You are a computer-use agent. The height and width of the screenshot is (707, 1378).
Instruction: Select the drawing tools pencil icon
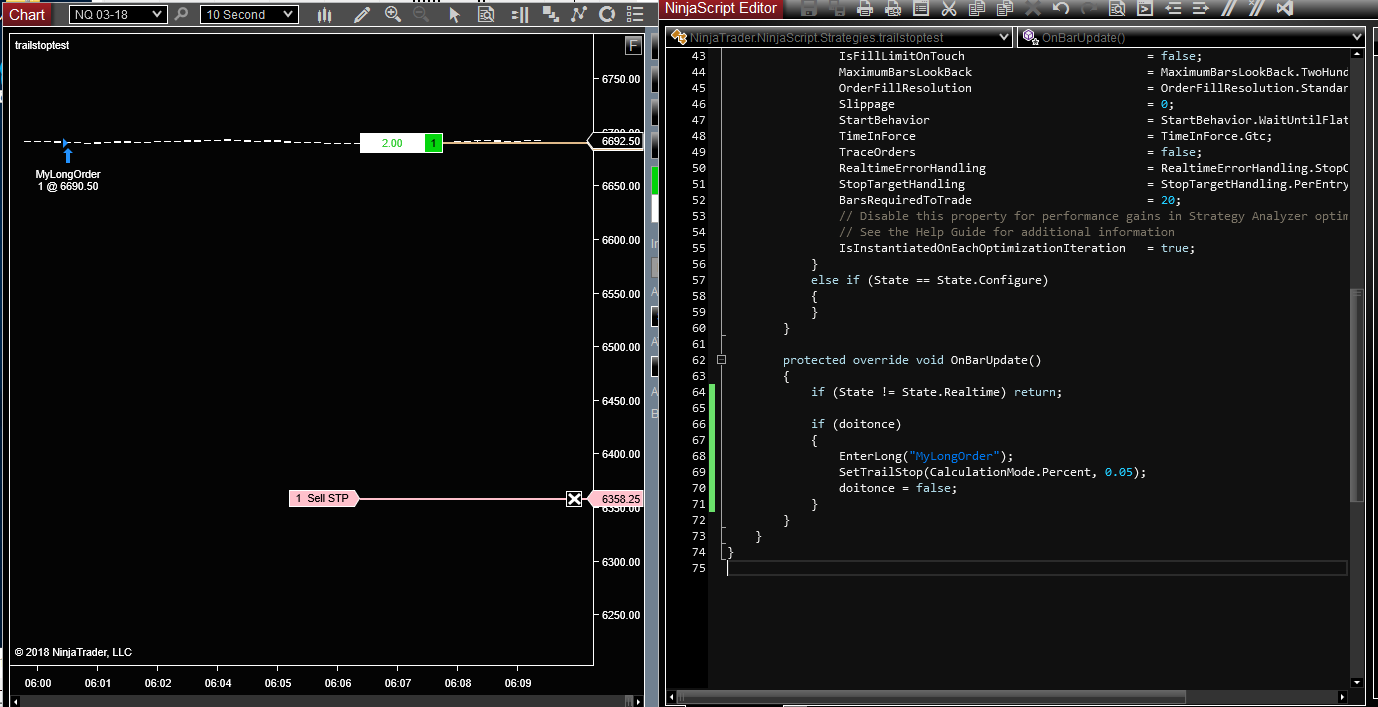point(362,14)
